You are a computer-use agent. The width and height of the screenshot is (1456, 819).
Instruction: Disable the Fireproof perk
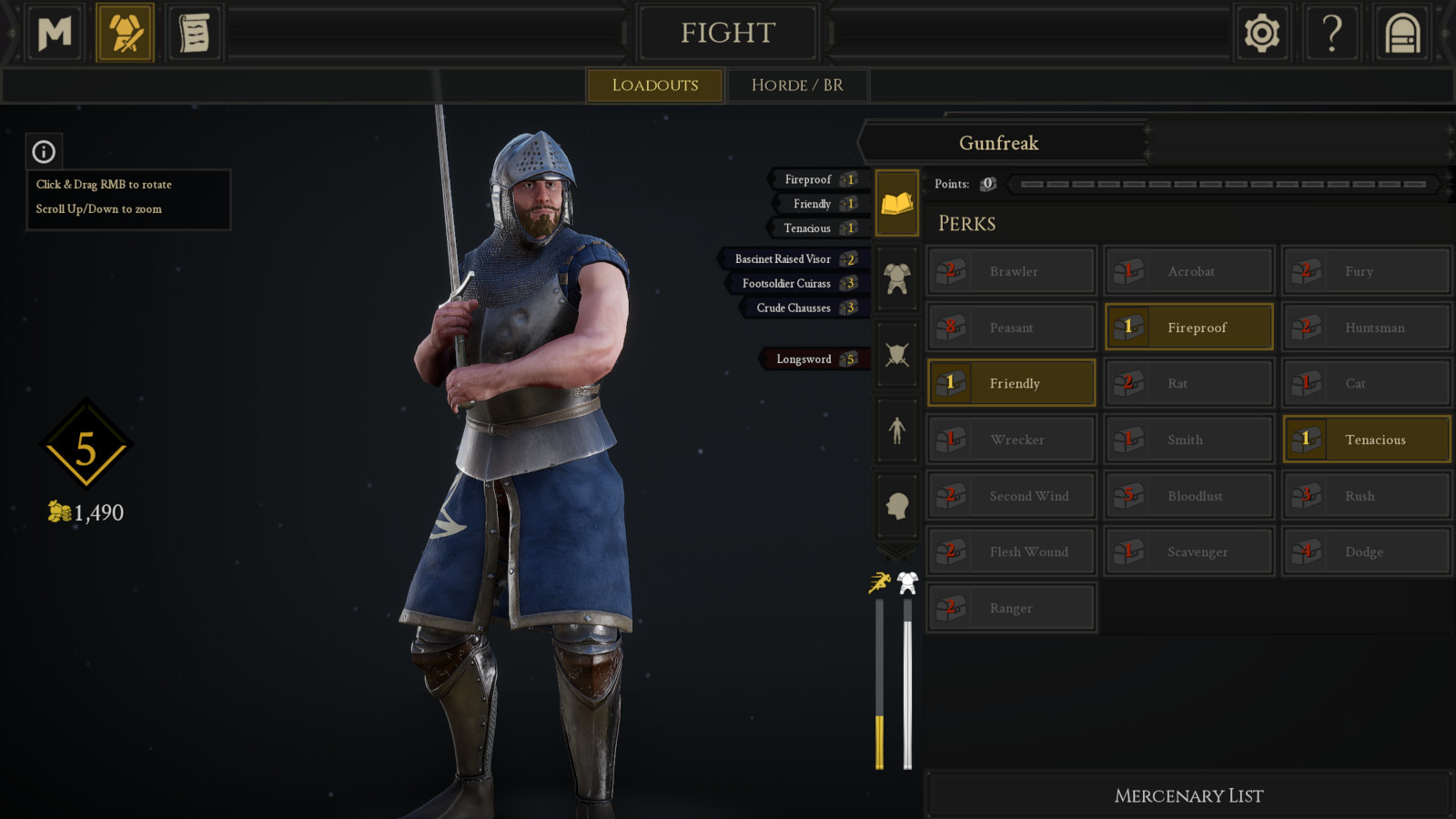[x=1188, y=327]
